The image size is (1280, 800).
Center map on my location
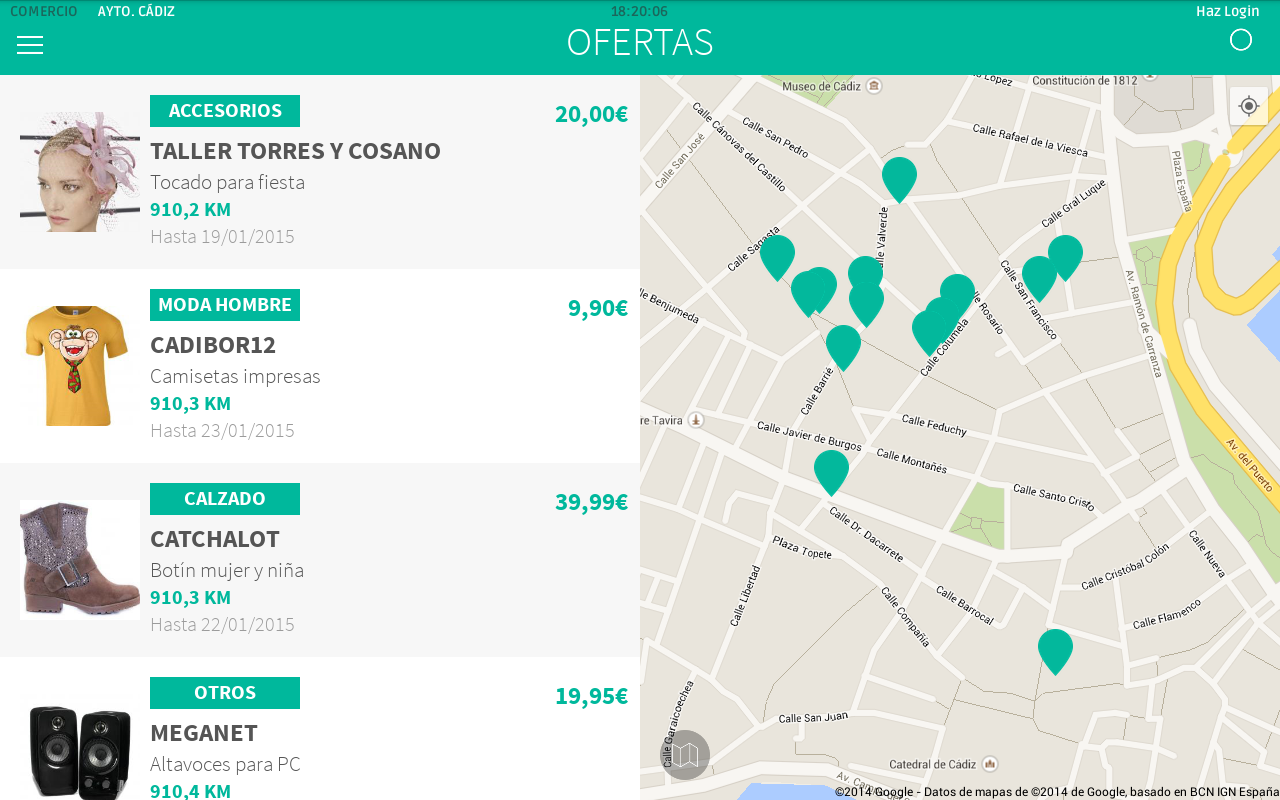coord(1248,106)
